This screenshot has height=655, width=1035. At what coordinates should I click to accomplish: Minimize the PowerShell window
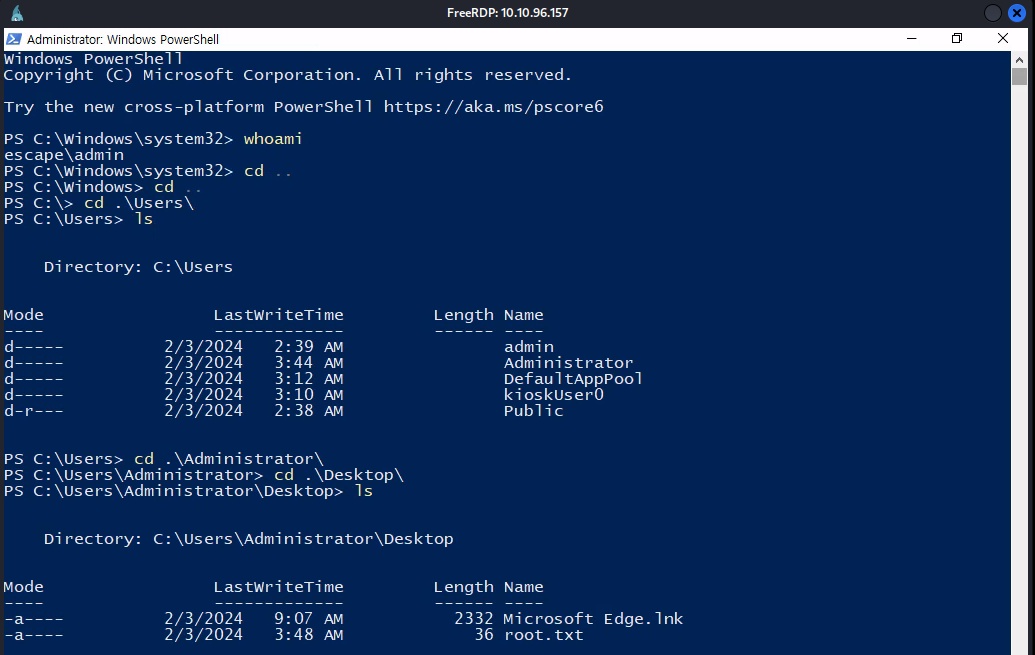(x=912, y=39)
